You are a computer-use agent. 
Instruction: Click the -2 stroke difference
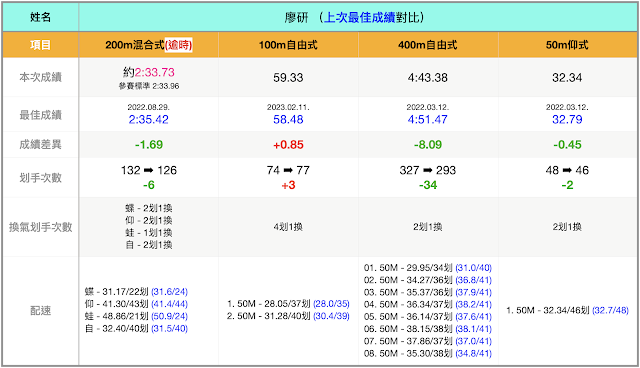pyautogui.click(x=567, y=185)
